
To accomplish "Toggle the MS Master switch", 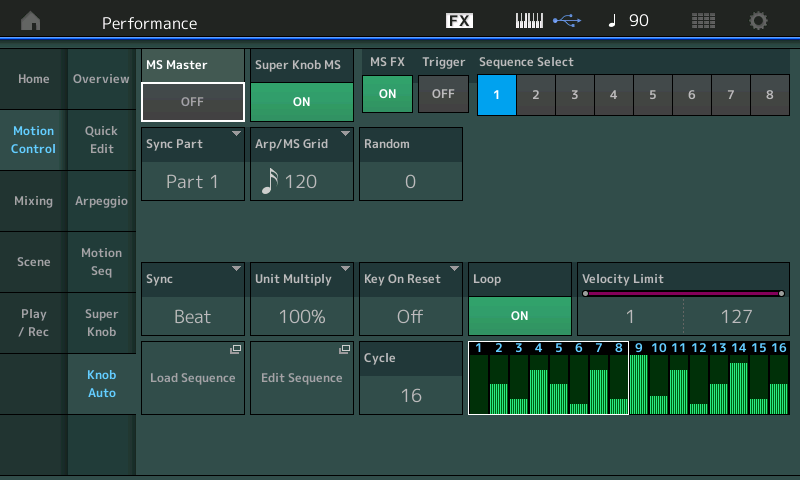I will 193,101.
